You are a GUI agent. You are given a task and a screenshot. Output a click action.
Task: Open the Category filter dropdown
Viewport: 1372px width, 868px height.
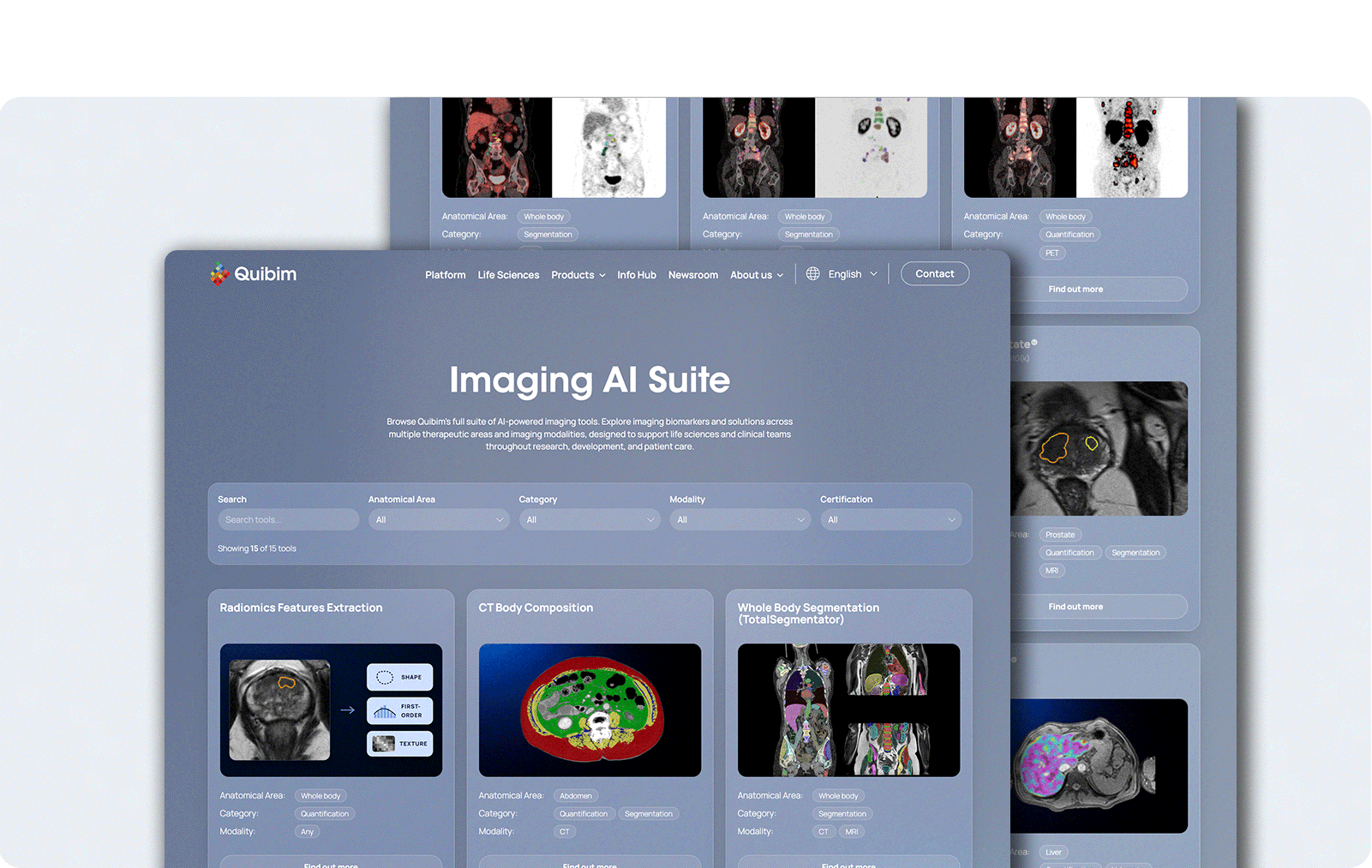(x=590, y=519)
